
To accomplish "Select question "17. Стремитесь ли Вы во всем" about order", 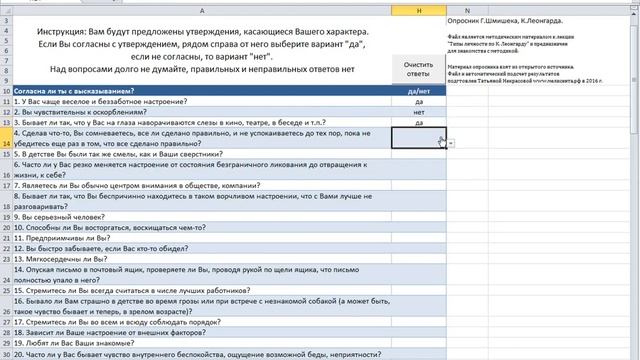I will [202, 322].
